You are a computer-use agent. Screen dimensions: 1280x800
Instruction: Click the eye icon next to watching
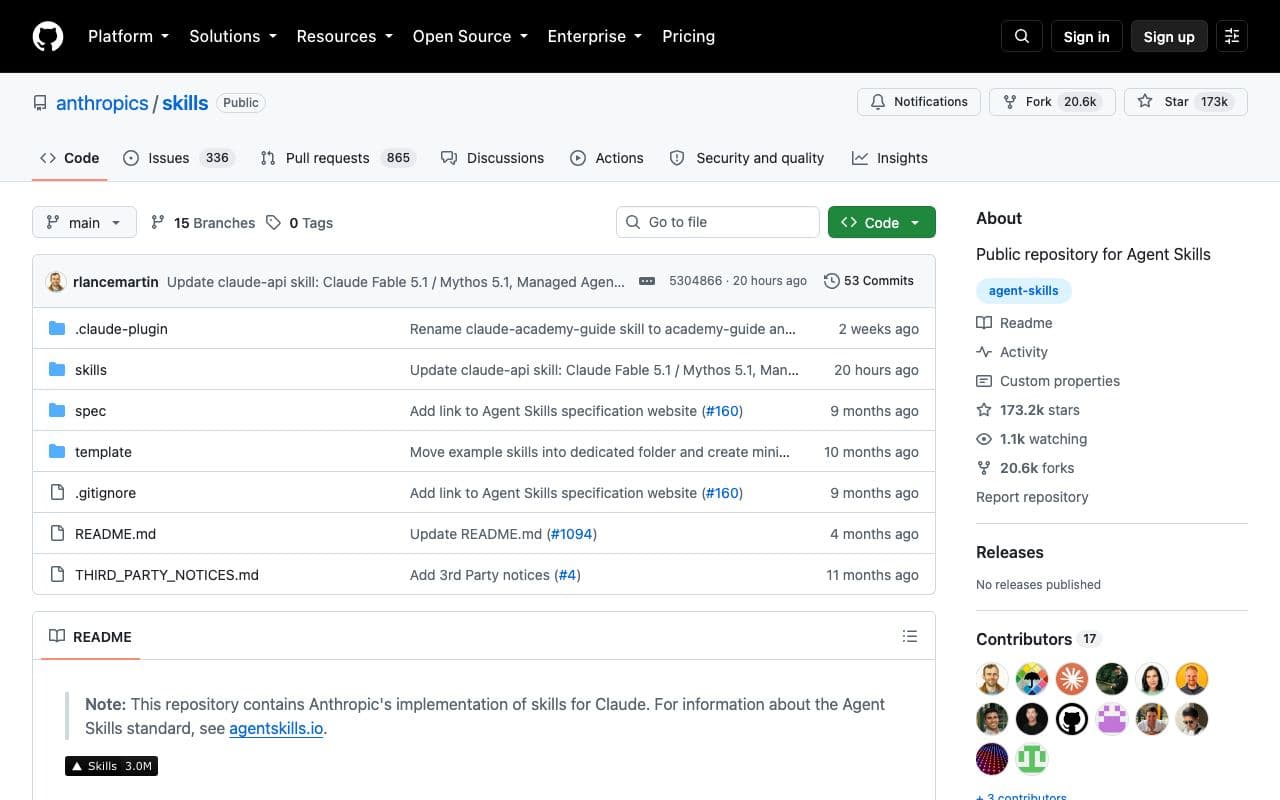click(984, 439)
